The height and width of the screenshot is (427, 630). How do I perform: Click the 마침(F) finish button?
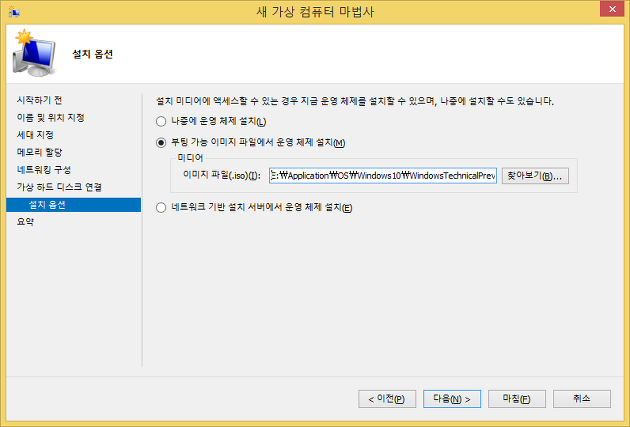click(x=517, y=399)
